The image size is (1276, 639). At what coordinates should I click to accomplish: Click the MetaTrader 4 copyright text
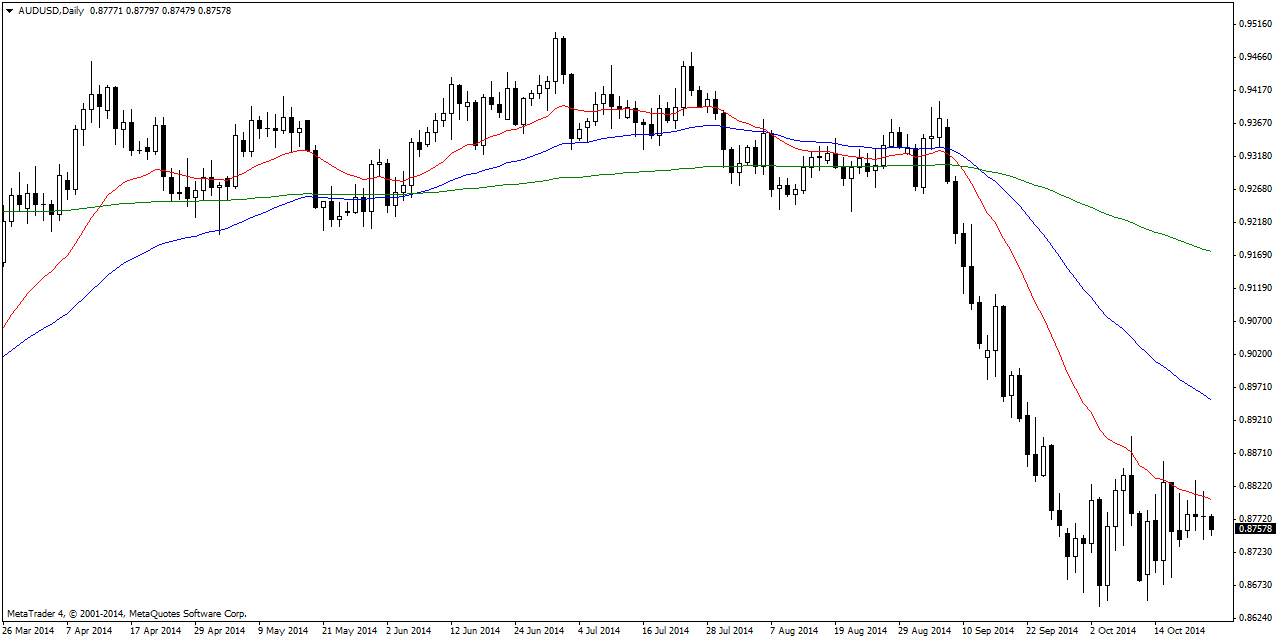click(126, 613)
